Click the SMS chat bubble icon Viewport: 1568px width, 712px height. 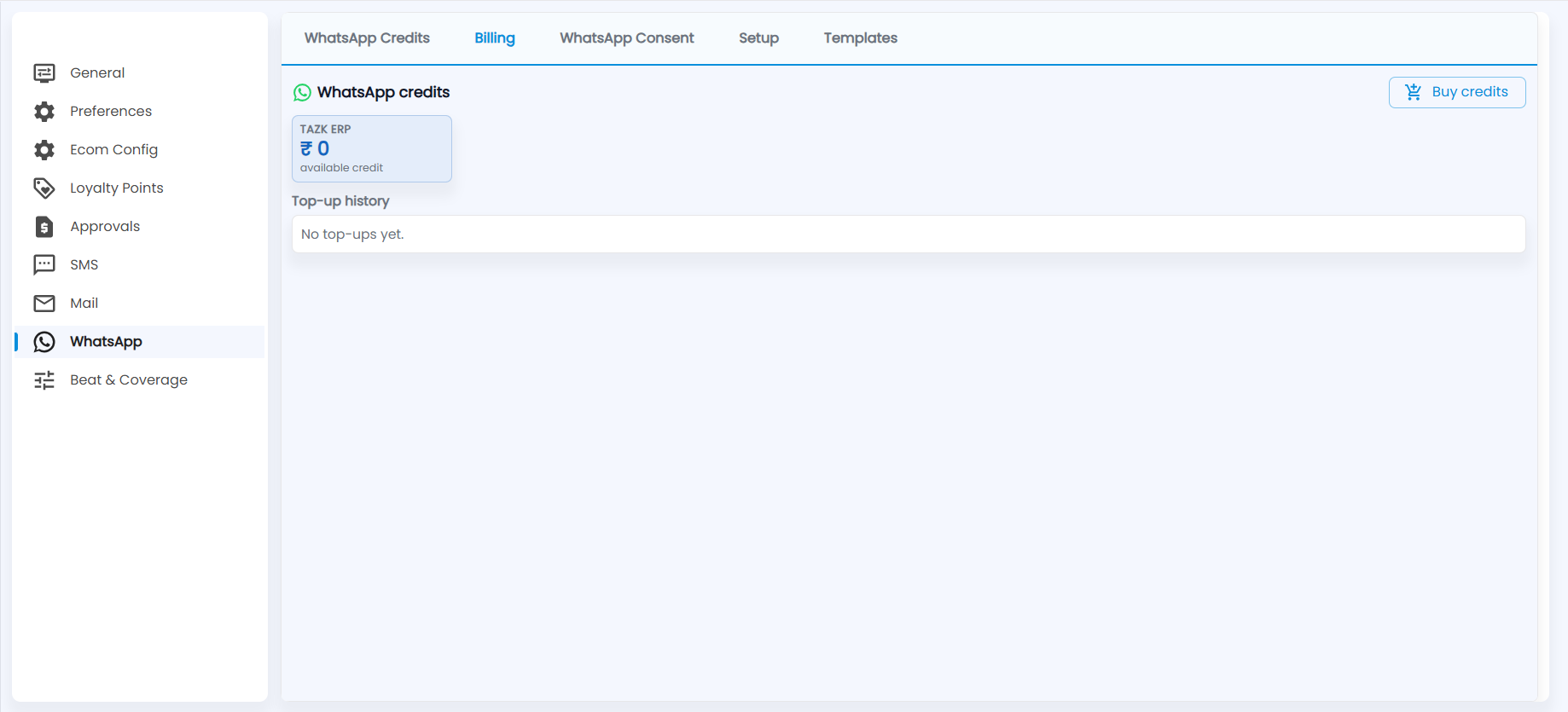click(44, 265)
